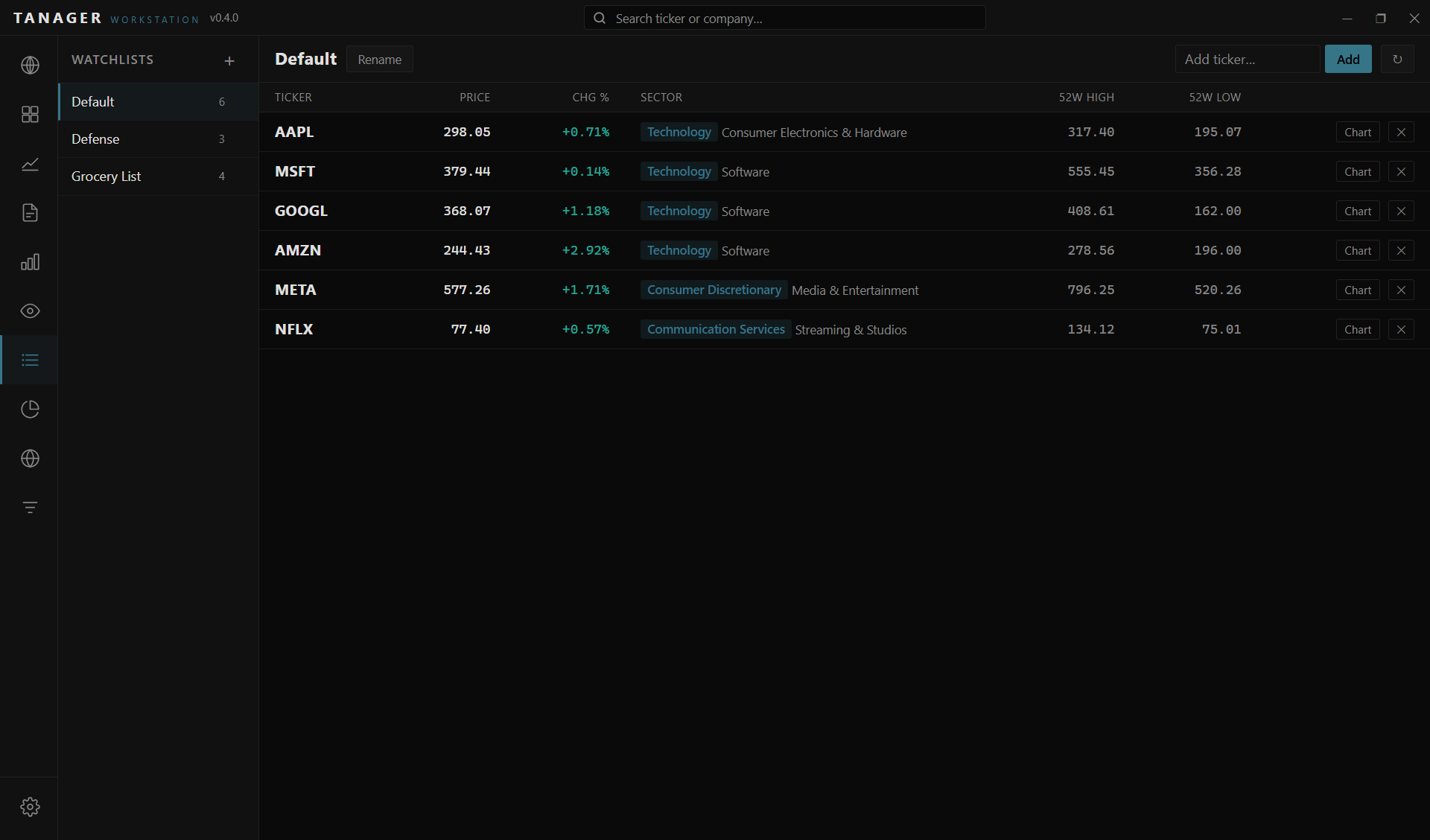Click the refresh watchlist icon button
This screenshot has width=1430, height=840.
tap(1397, 59)
